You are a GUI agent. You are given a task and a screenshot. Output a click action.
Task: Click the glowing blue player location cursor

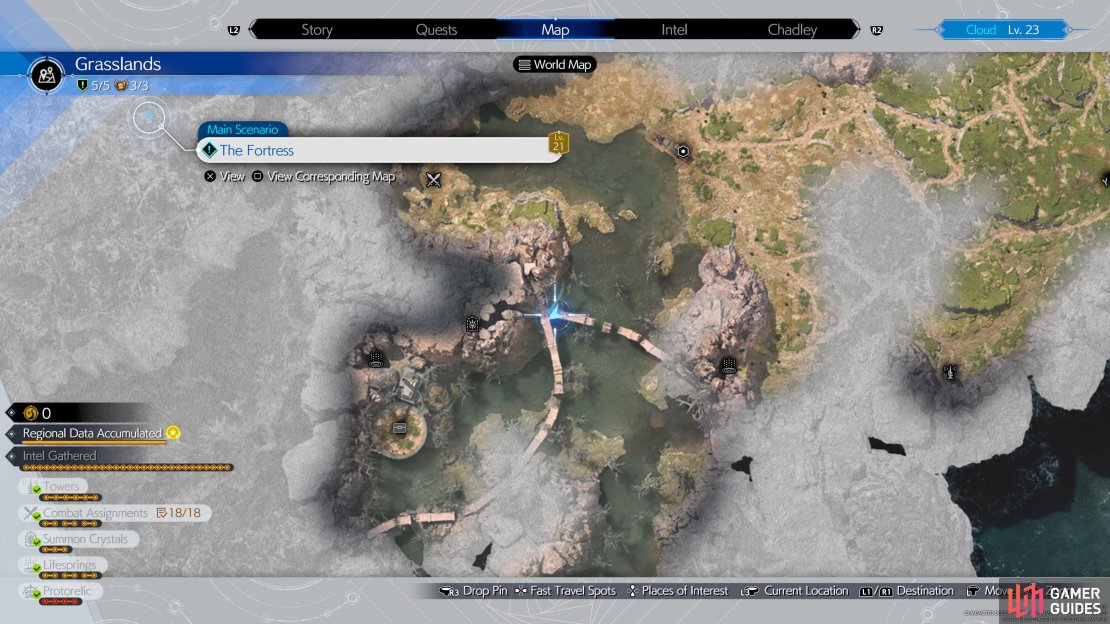pyautogui.click(x=556, y=314)
